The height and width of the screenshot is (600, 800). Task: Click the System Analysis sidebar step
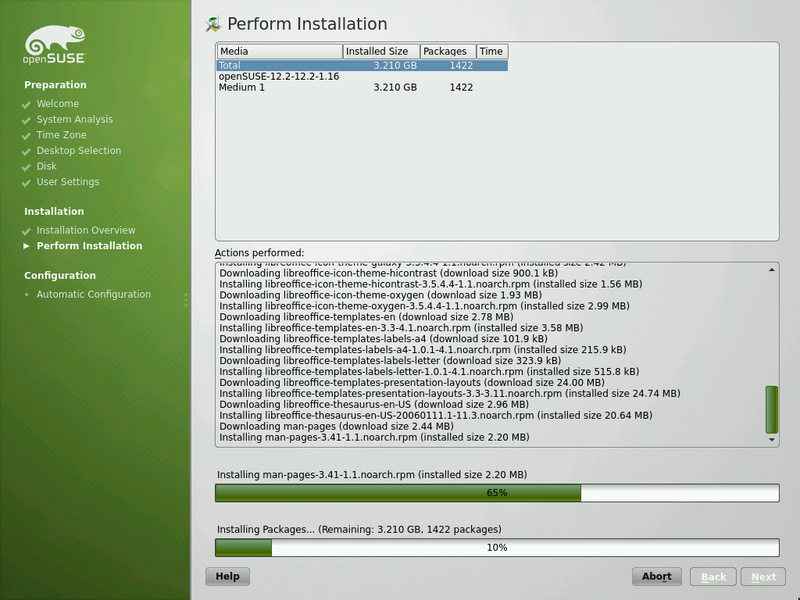click(74, 119)
